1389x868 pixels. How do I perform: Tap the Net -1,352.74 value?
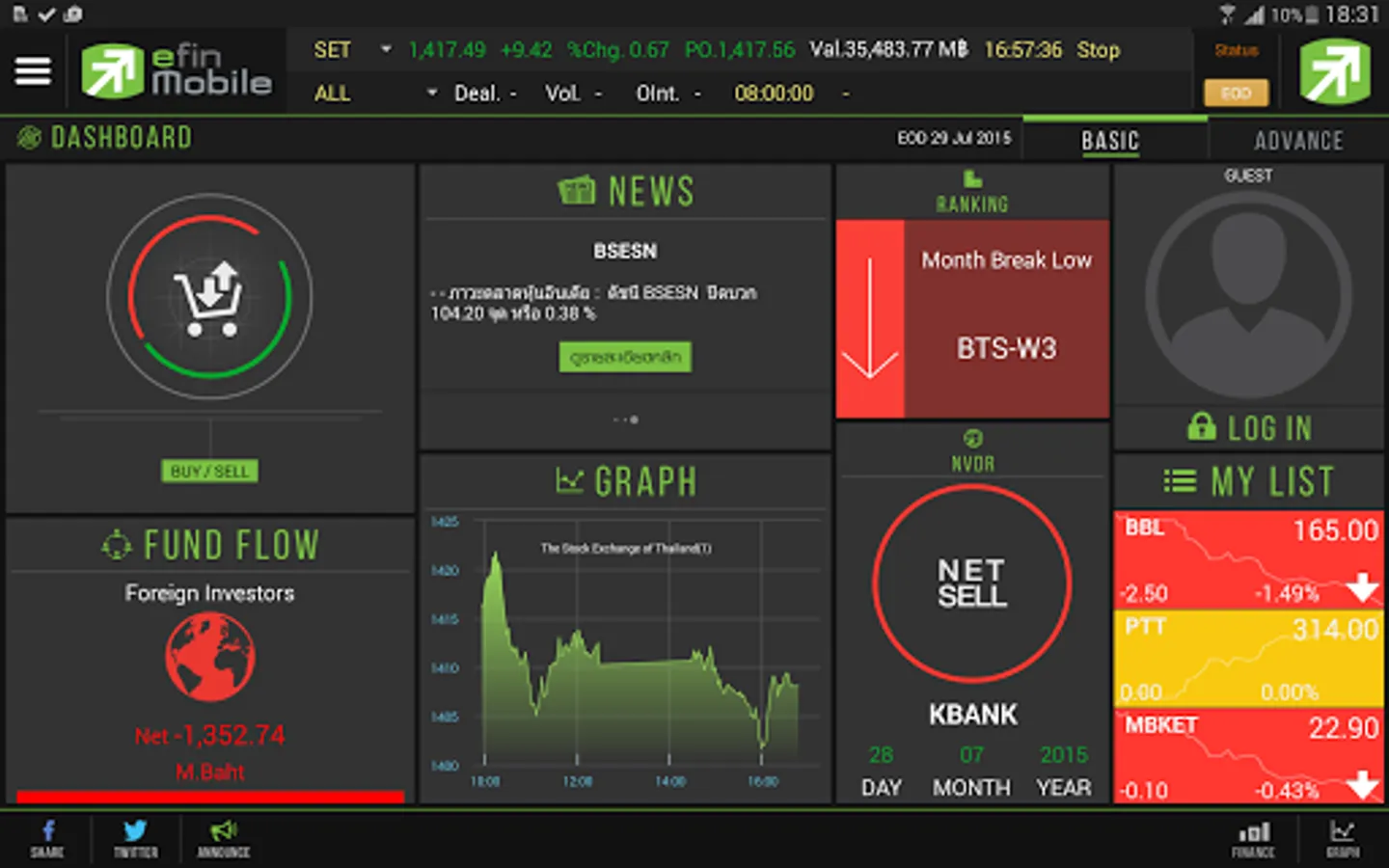pos(209,736)
